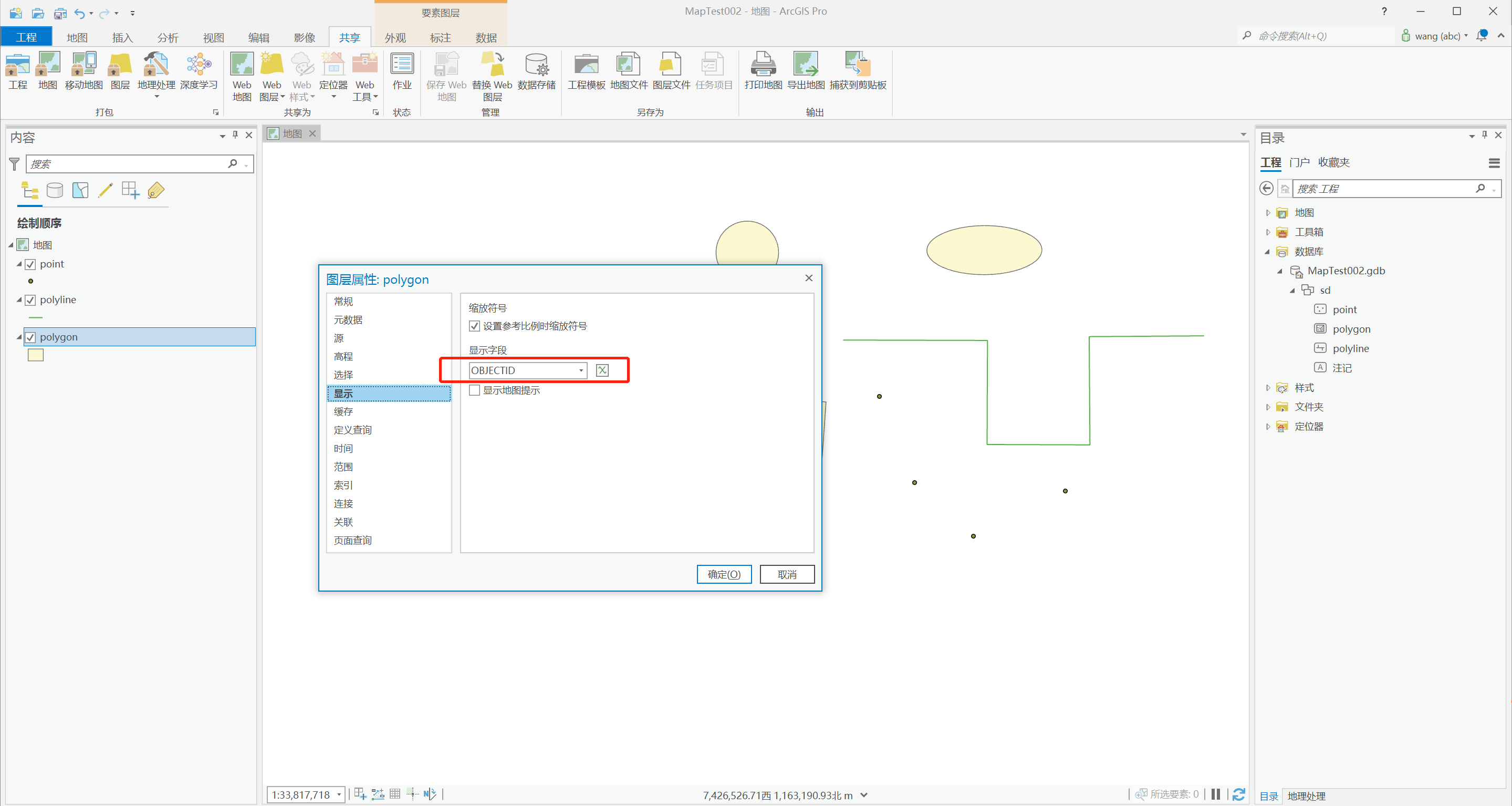Viewport: 1512px width, 806px height.
Task: Click the polygon layer yellow symbol swatch
Action: tap(35, 355)
